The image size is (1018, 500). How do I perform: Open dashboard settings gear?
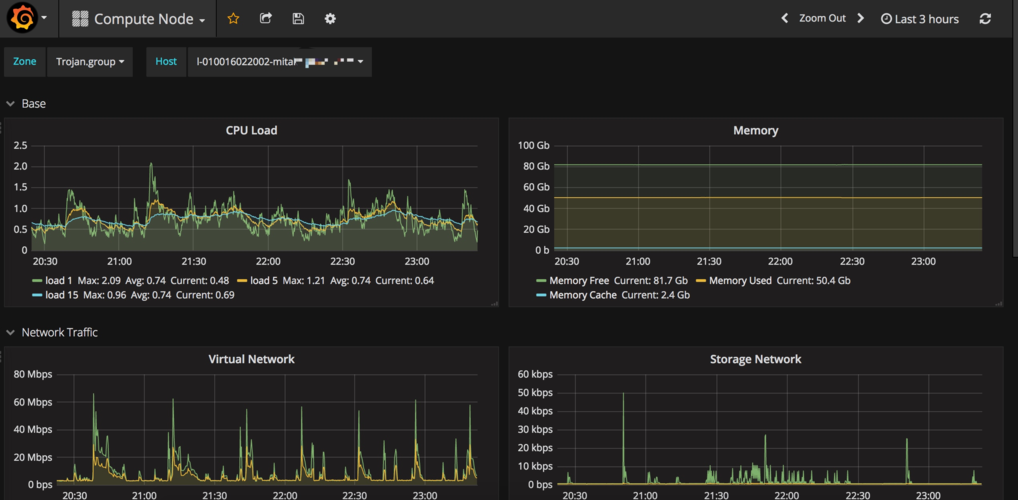(x=330, y=19)
